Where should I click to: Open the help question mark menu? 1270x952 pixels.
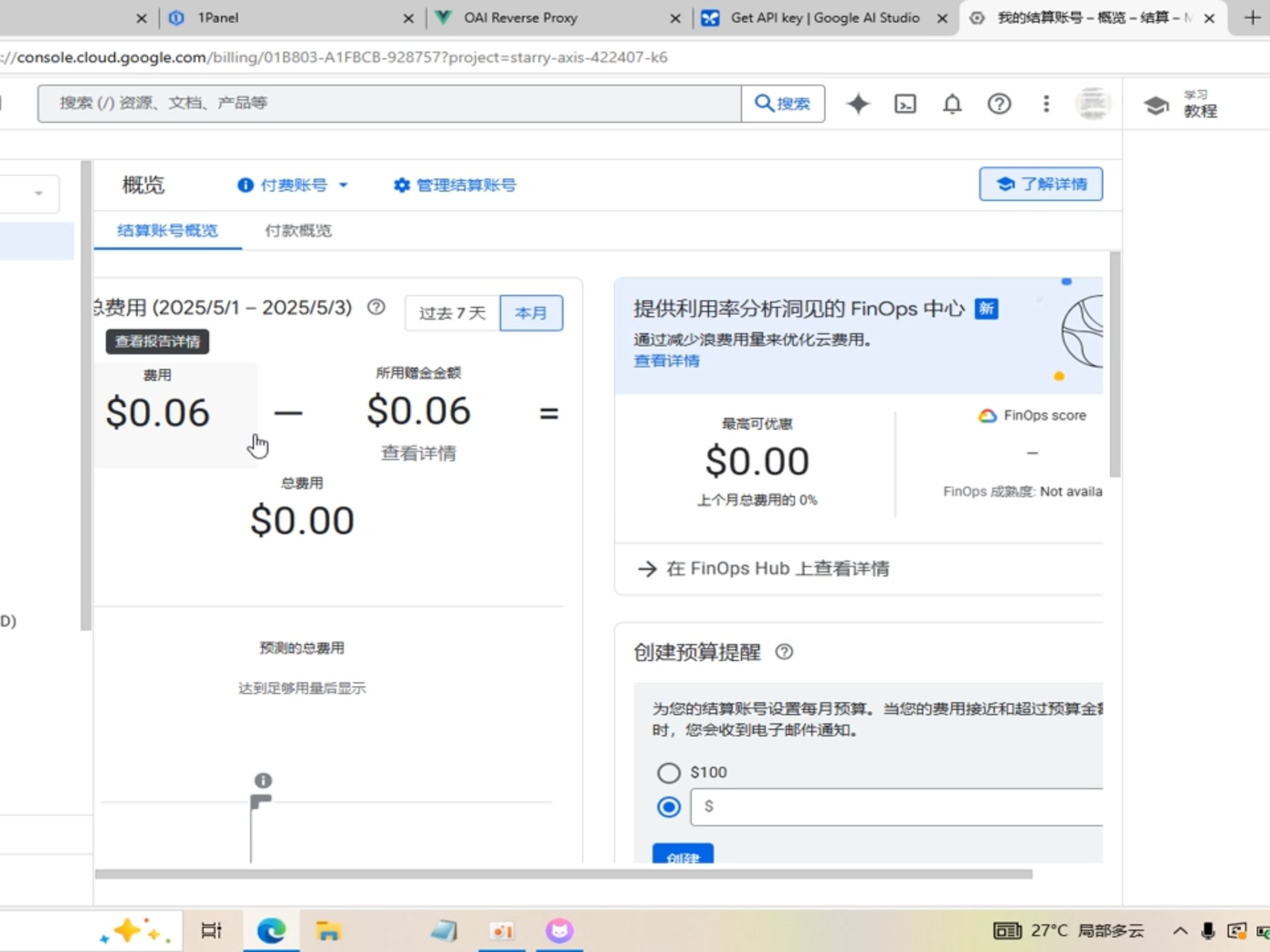click(999, 104)
